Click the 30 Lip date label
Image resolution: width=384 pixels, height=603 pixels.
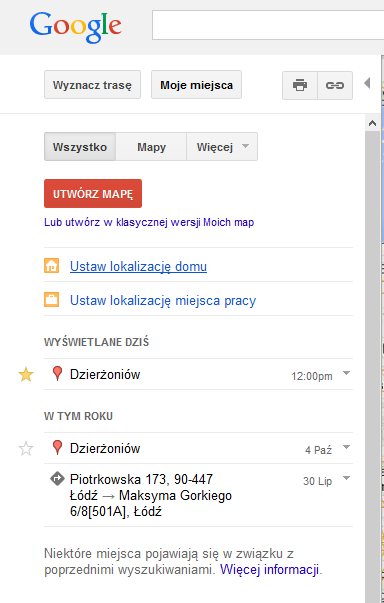318,481
